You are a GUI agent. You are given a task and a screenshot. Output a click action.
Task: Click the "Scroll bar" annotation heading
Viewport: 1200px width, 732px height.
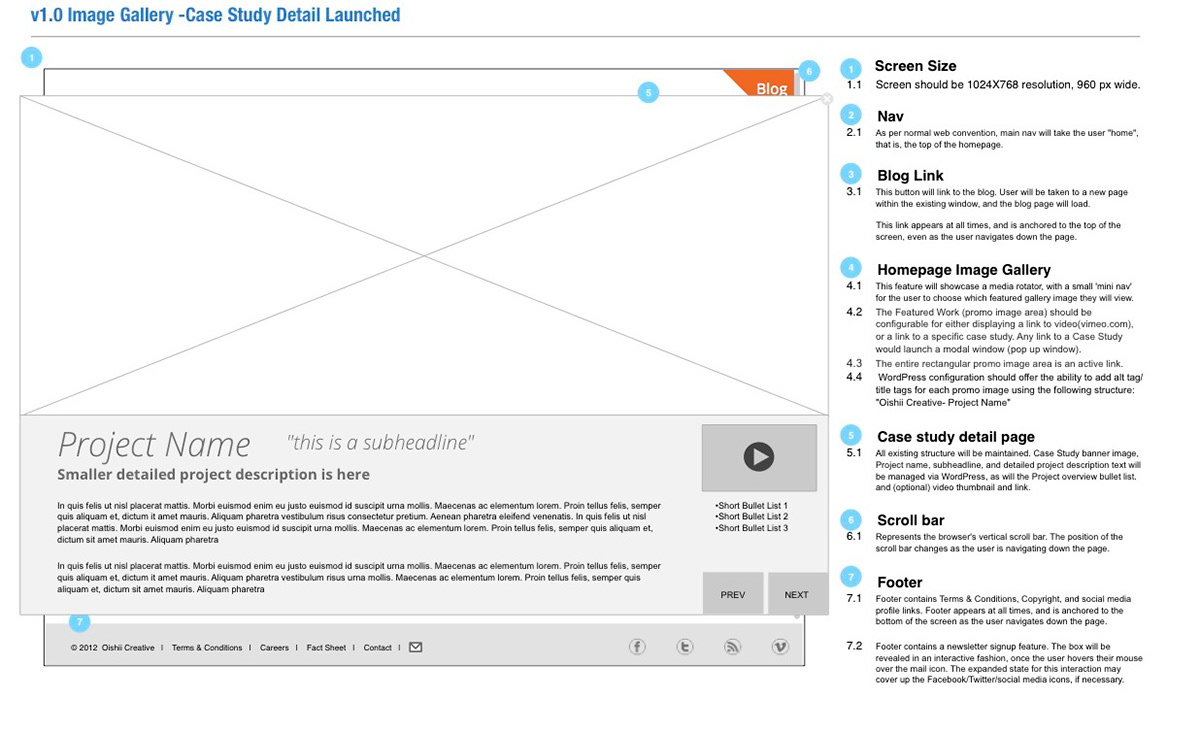pos(911,520)
